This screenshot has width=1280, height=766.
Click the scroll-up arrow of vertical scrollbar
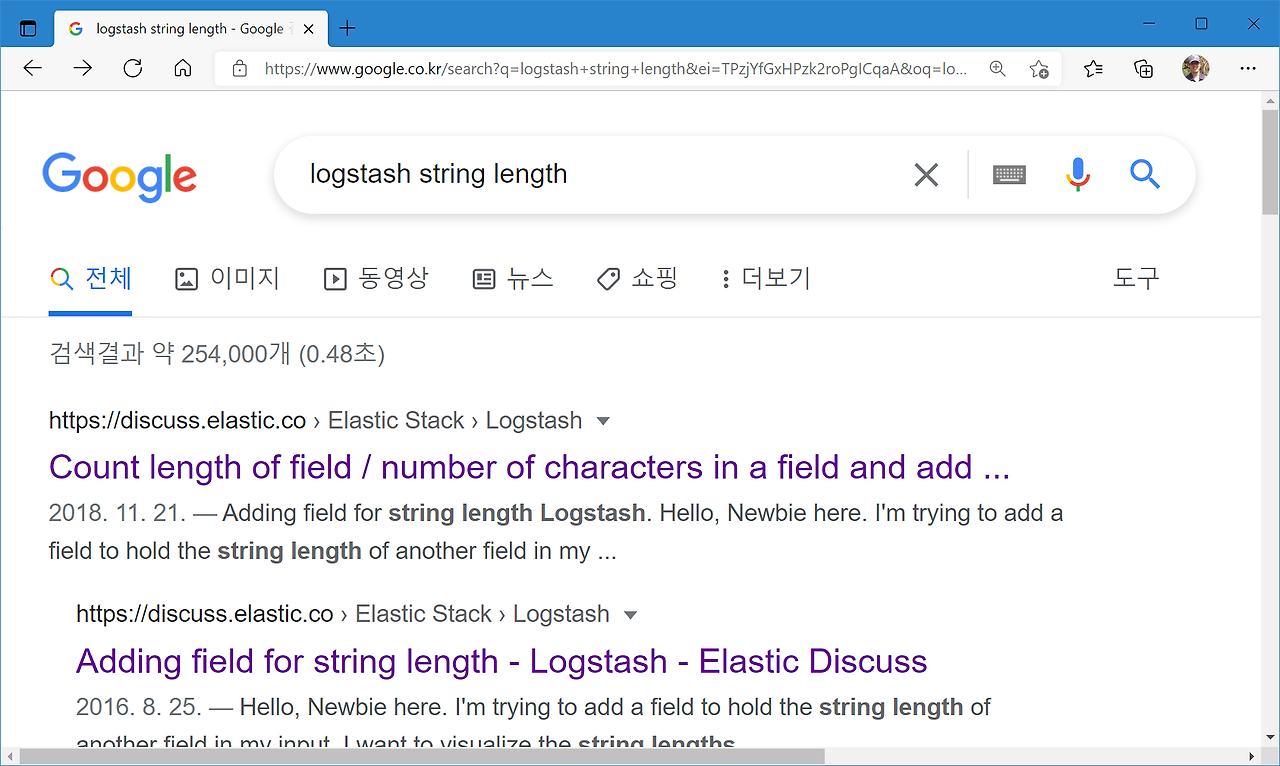coord(1270,102)
